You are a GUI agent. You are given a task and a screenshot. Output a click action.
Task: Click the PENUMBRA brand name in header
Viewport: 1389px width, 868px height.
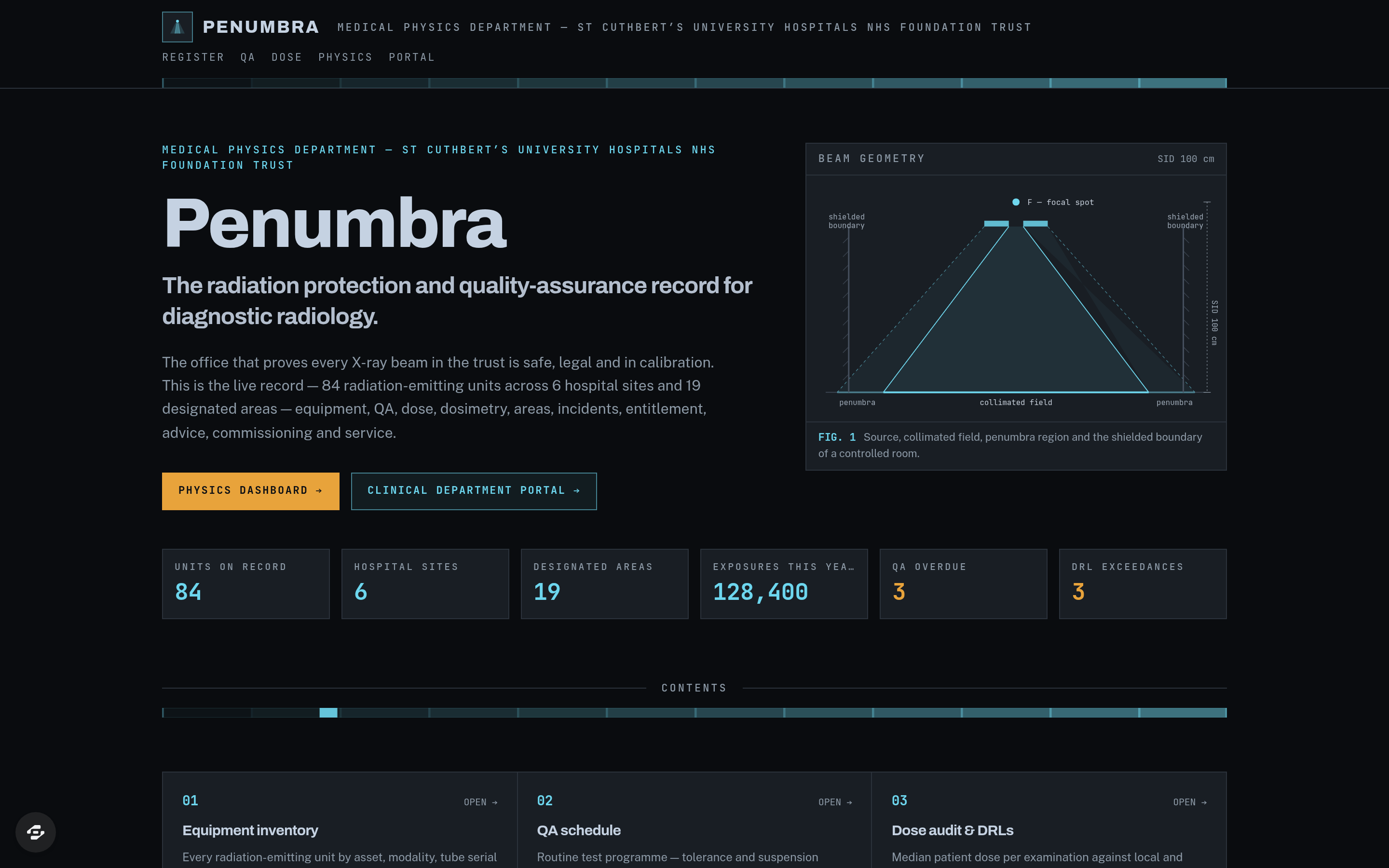[x=260, y=27]
